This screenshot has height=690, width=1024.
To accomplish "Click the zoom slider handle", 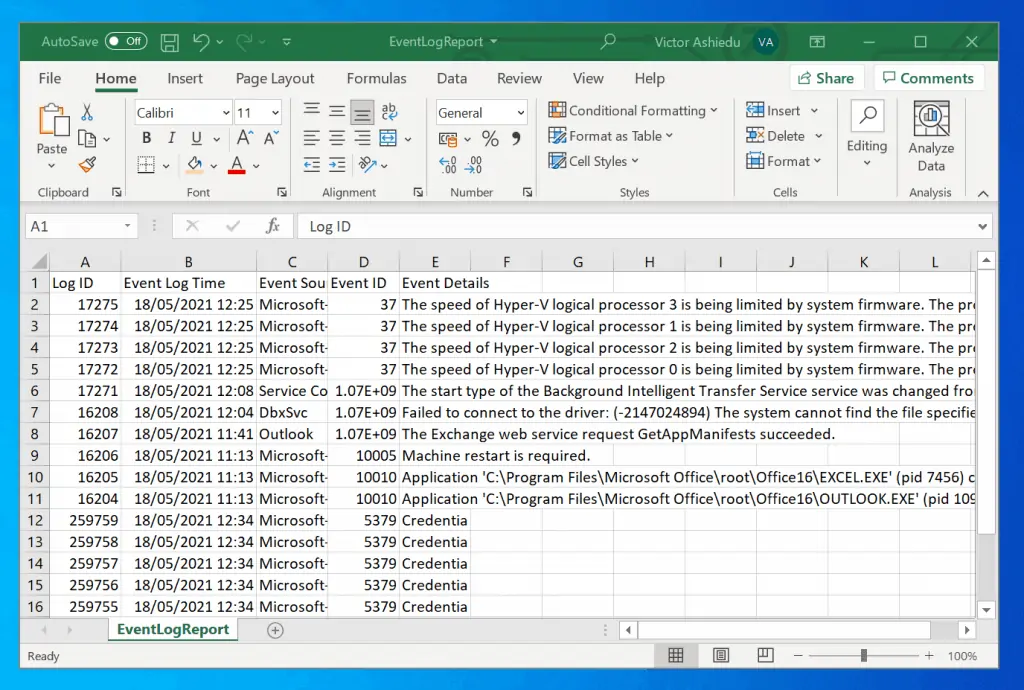I will pyautogui.click(x=863, y=656).
